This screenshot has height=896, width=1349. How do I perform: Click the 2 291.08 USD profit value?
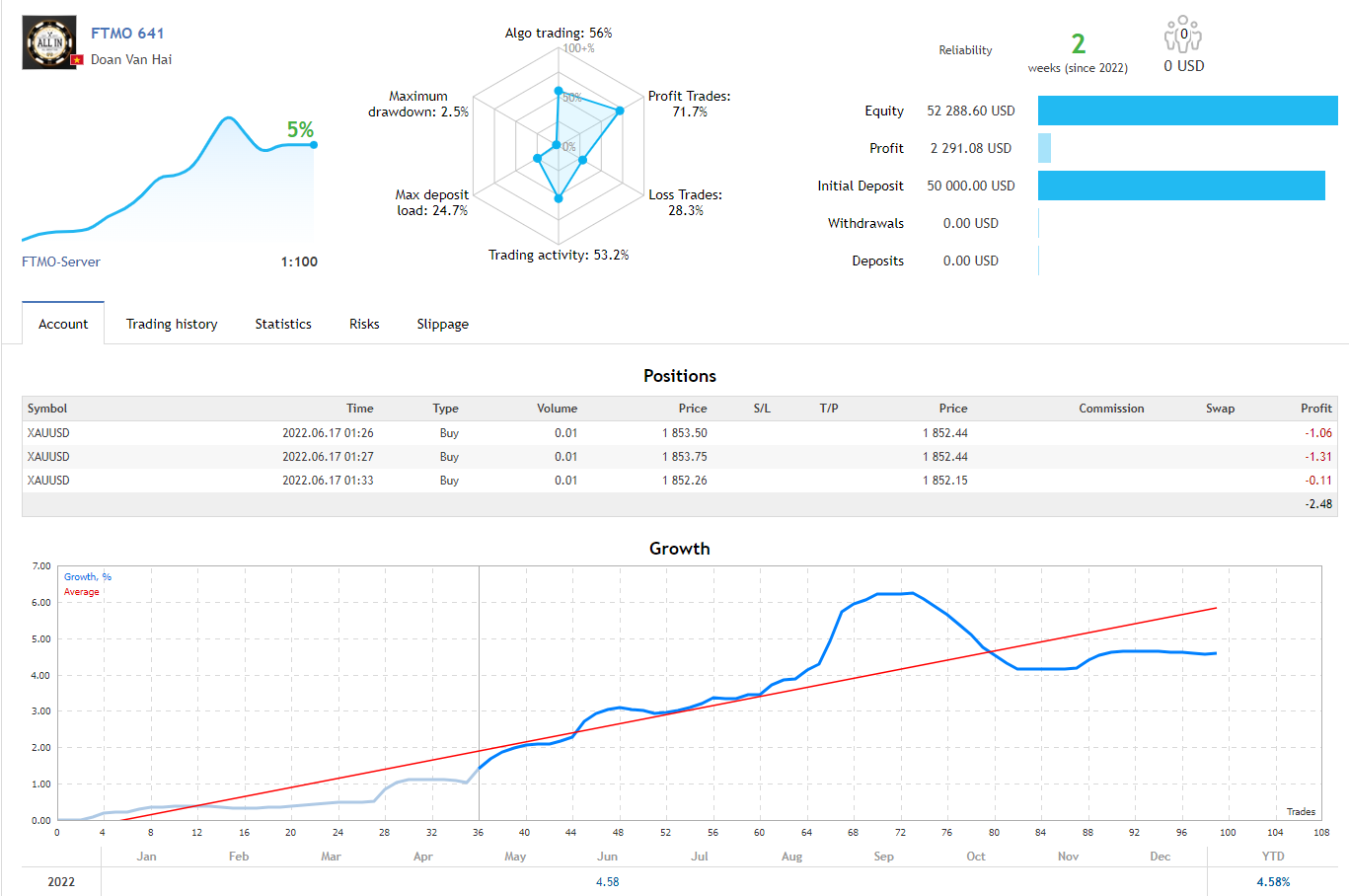click(971, 148)
